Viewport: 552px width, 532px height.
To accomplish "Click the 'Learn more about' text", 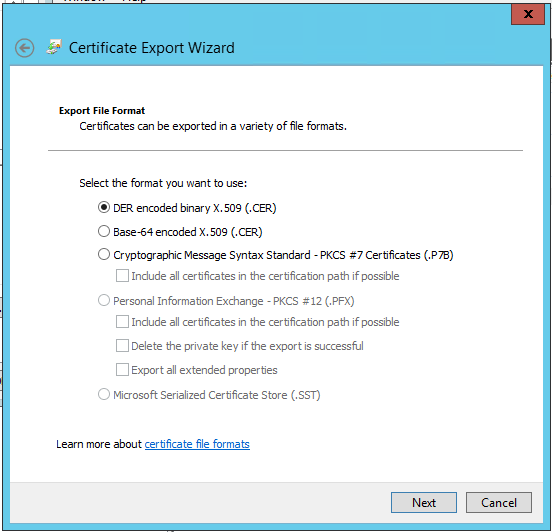I will click(99, 444).
